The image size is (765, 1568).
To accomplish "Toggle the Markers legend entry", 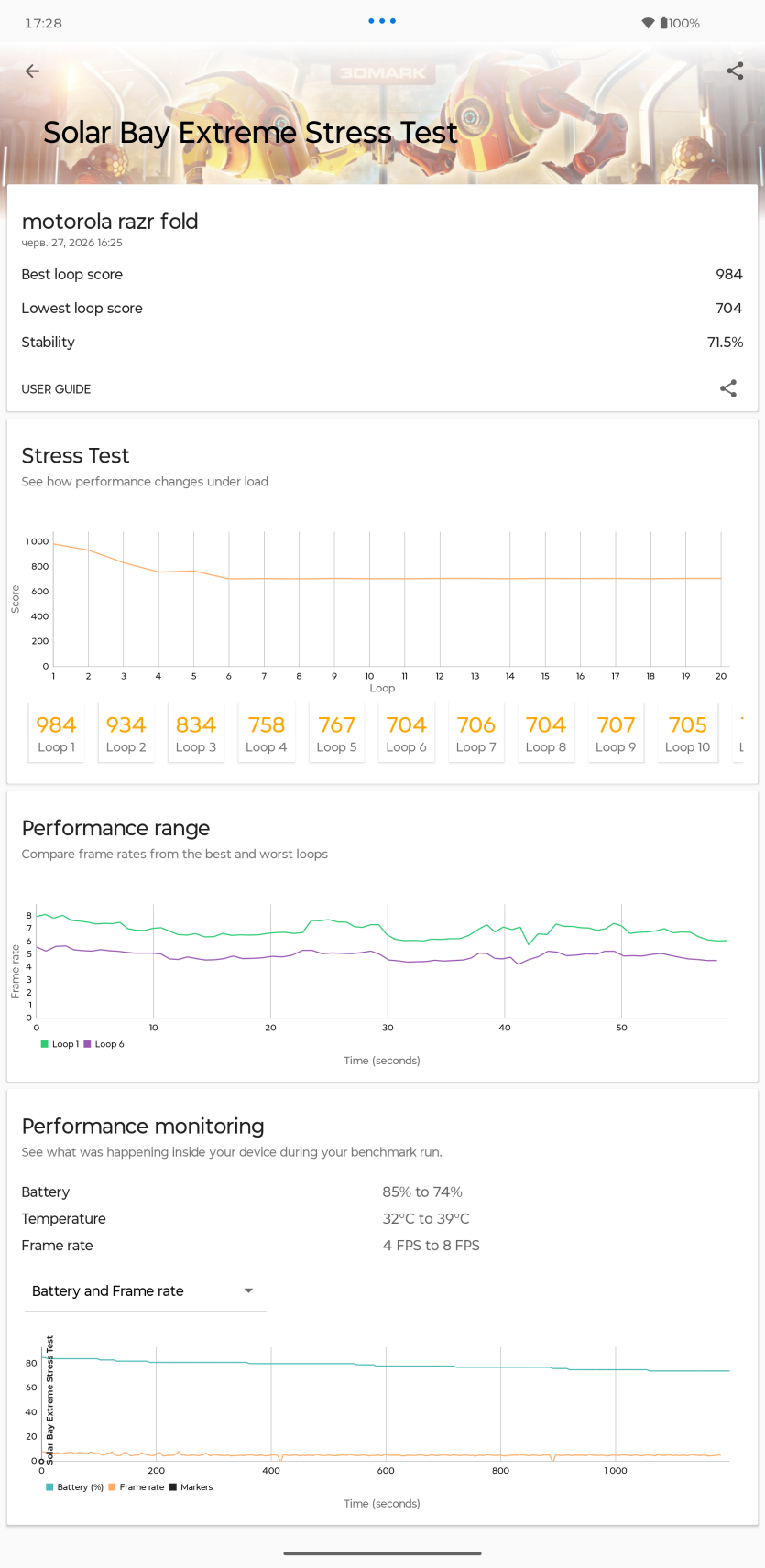I will coord(191,1487).
